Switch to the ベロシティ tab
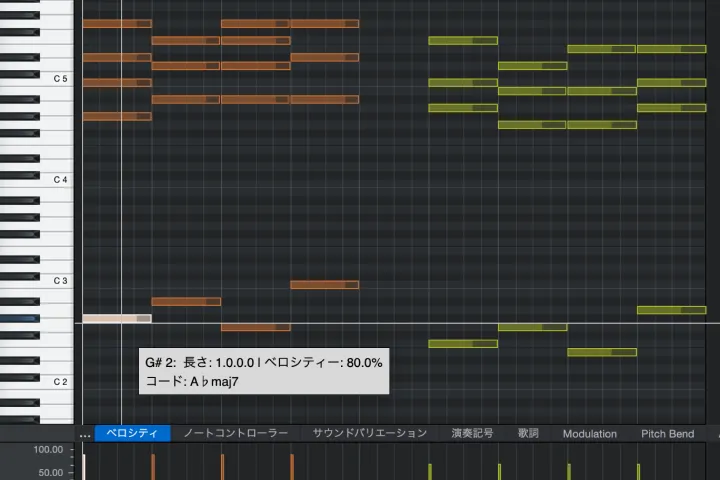This screenshot has width=720, height=480. (x=132, y=433)
